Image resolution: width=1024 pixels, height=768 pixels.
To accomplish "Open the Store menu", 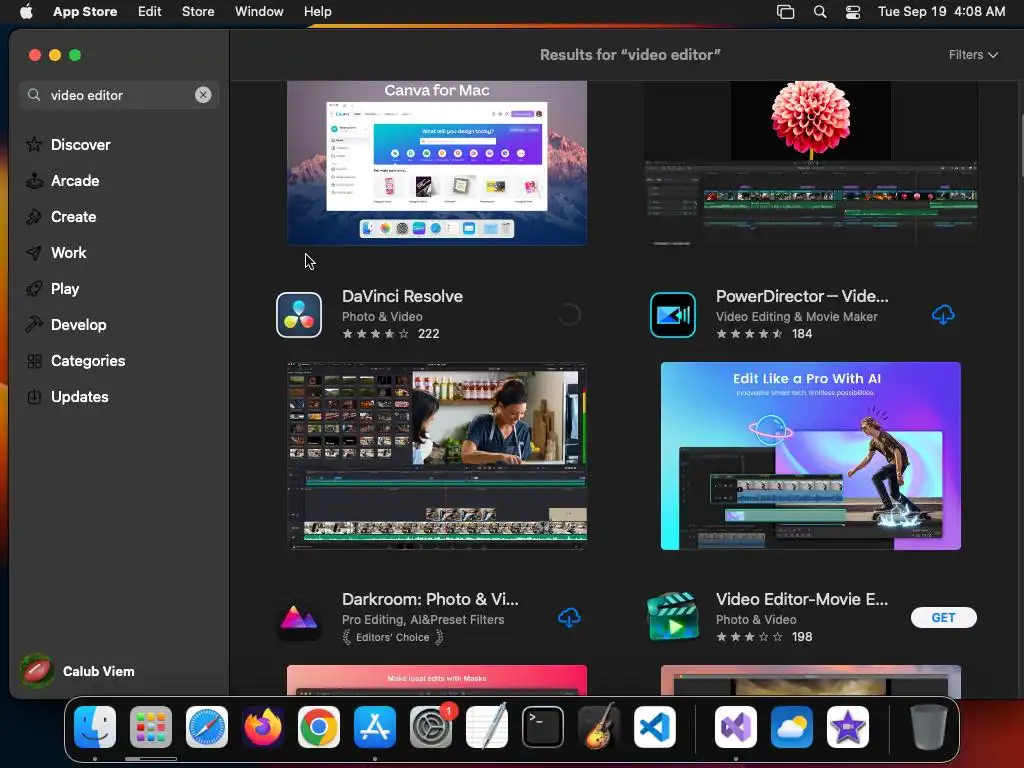I will coord(198,12).
